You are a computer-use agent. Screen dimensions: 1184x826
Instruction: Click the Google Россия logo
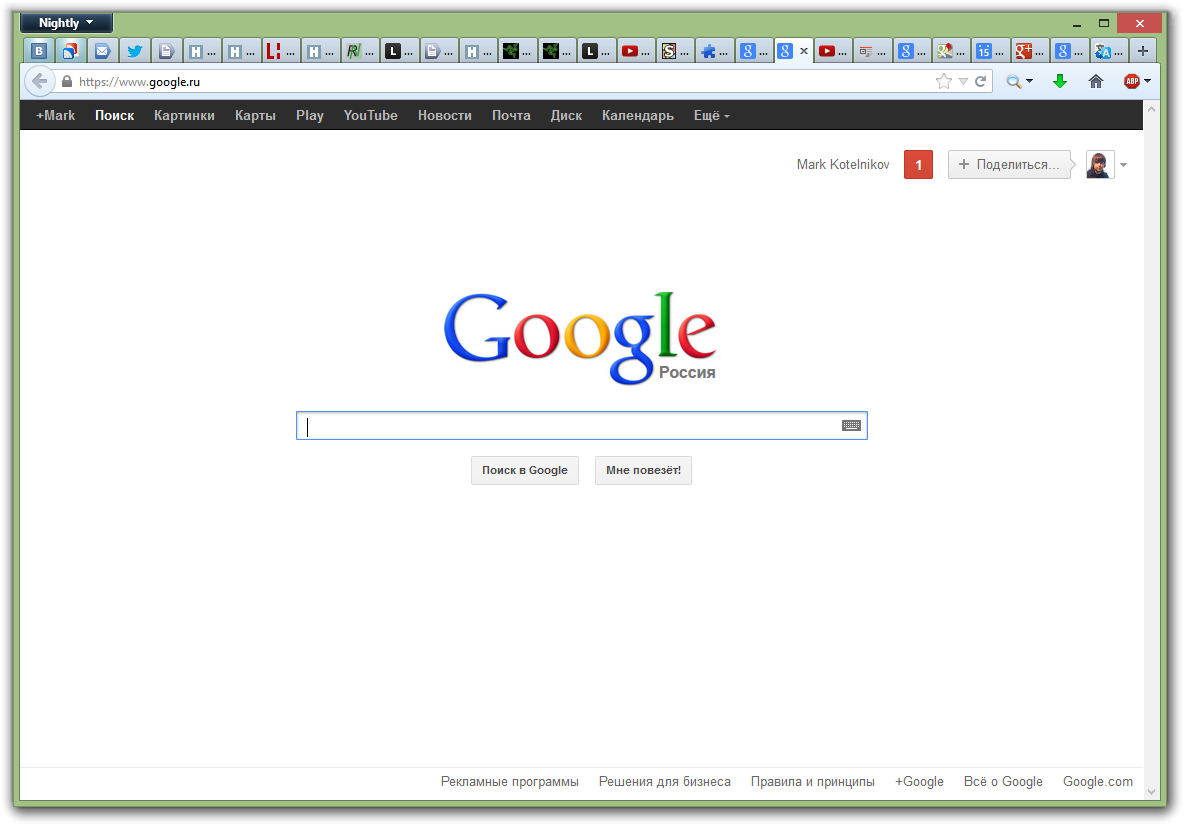click(580, 337)
